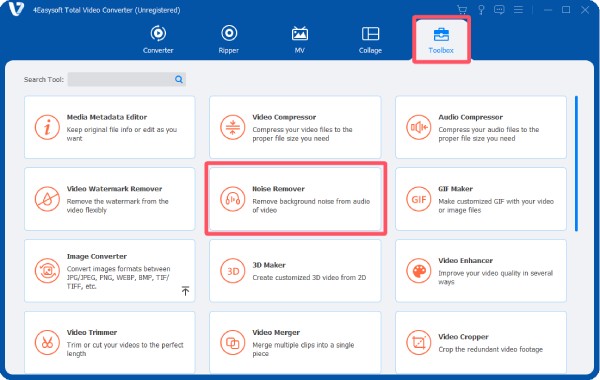The image size is (600, 380).
Task: Maximize the 4Easysoft window
Action: [x=566, y=10]
